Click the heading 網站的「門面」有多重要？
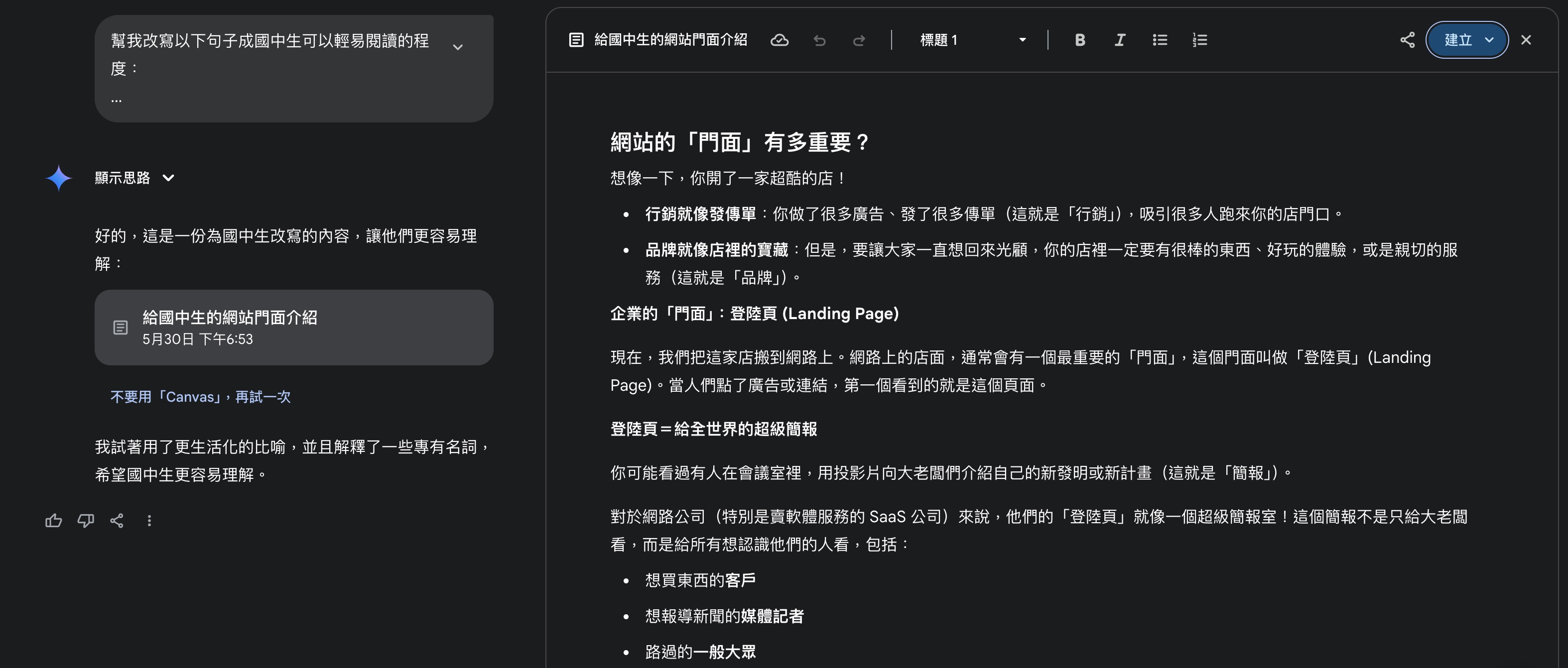 pyautogui.click(x=740, y=142)
